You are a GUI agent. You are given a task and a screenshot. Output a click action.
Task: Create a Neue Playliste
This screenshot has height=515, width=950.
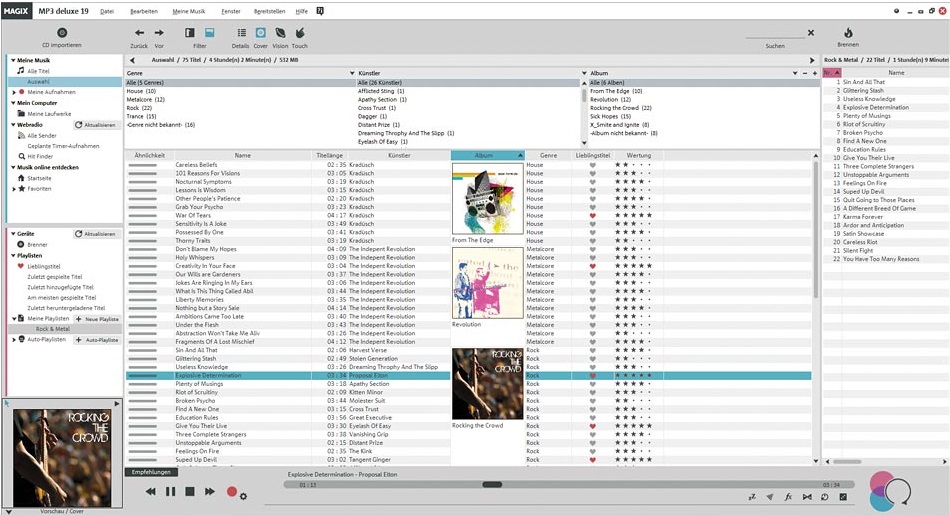pyautogui.click(x=97, y=319)
